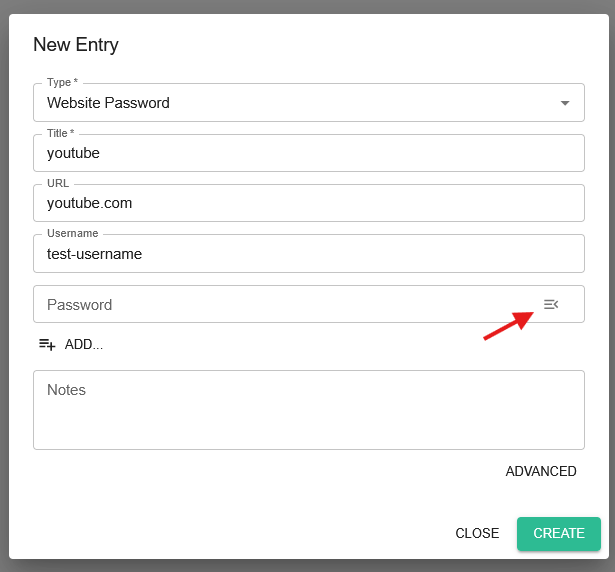
Task: Click the list-plus icon beside ADD
Action: [x=47, y=345]
